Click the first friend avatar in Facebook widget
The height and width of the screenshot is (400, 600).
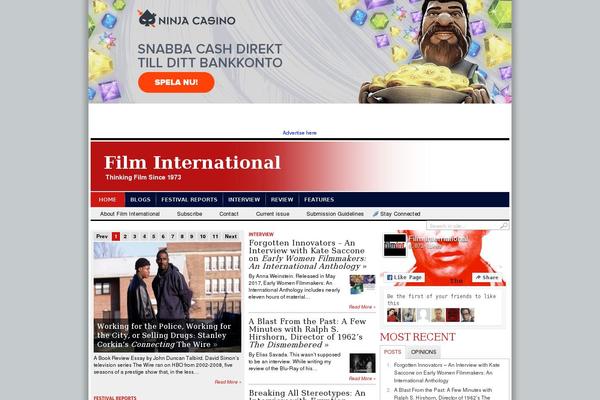click(x=394, y=315)
